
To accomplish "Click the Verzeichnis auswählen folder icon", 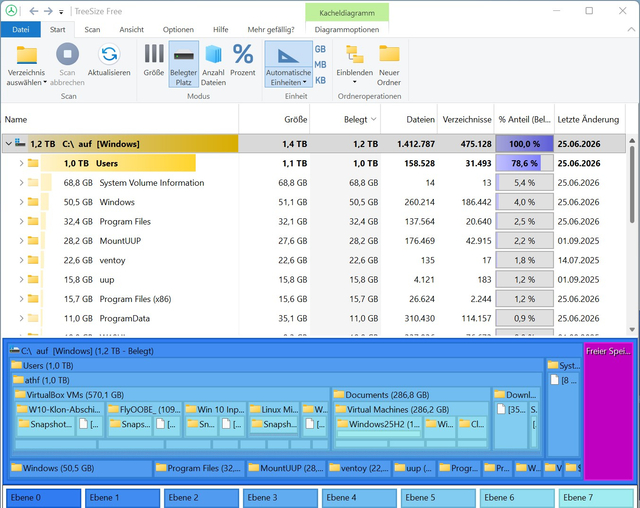I will tap(27, 55).
